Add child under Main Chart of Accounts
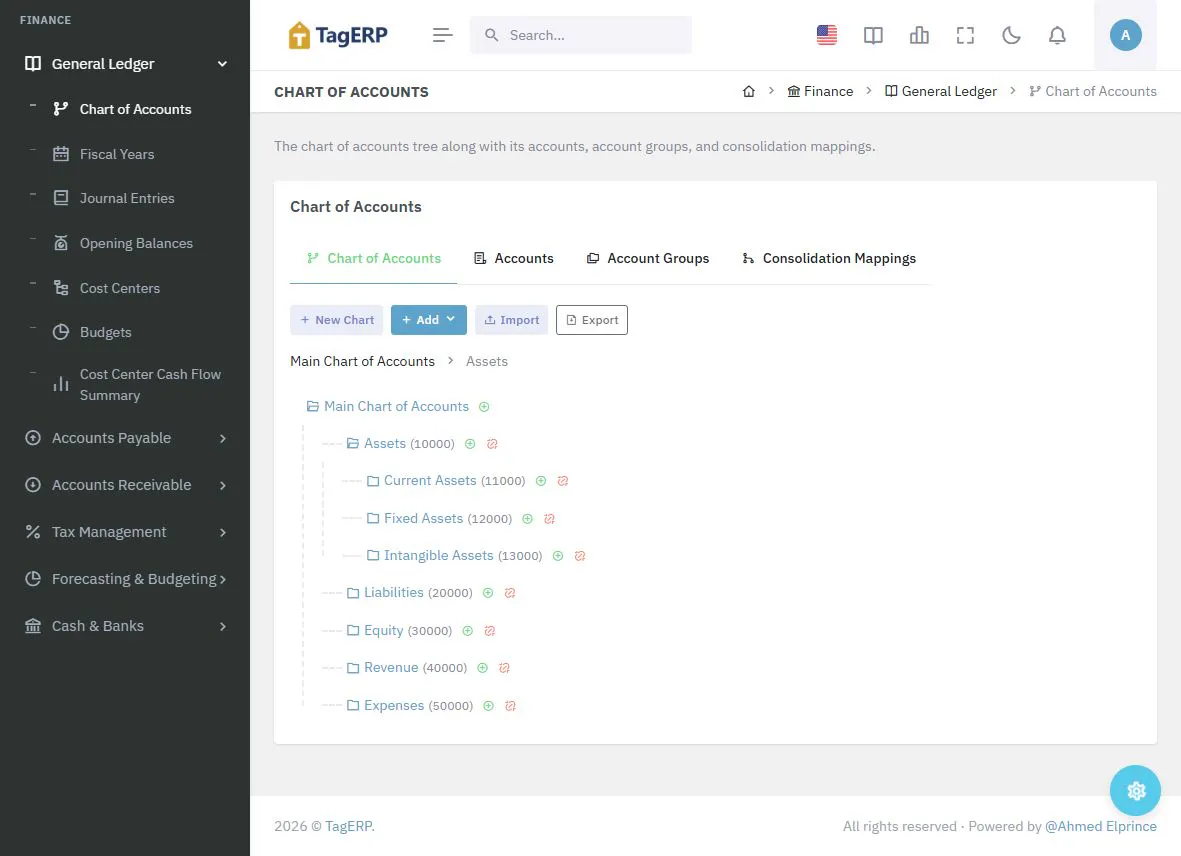The width and height of the screenshot is (1181, 856). point(484,407)
